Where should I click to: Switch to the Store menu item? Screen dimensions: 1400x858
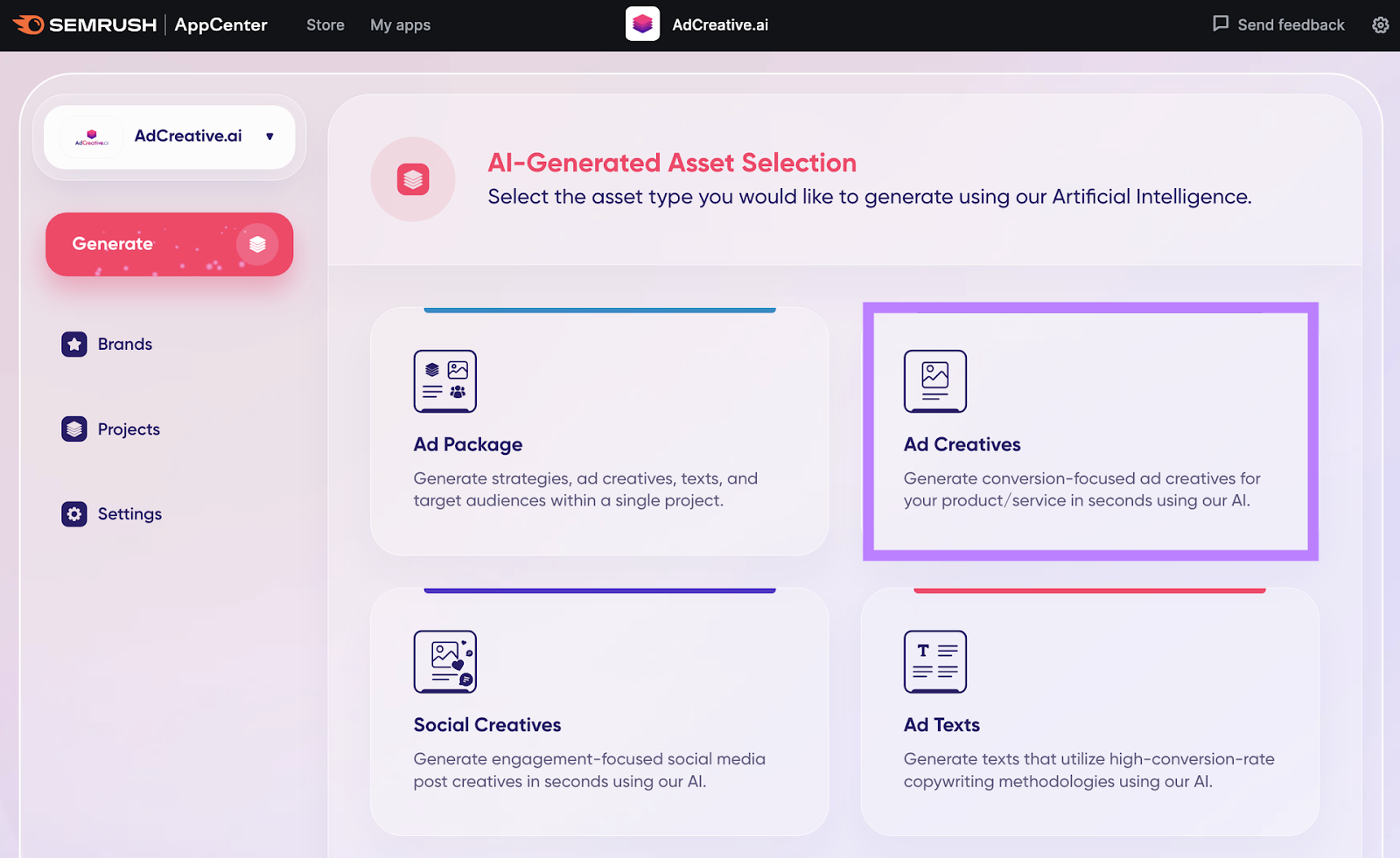[325, 24]
